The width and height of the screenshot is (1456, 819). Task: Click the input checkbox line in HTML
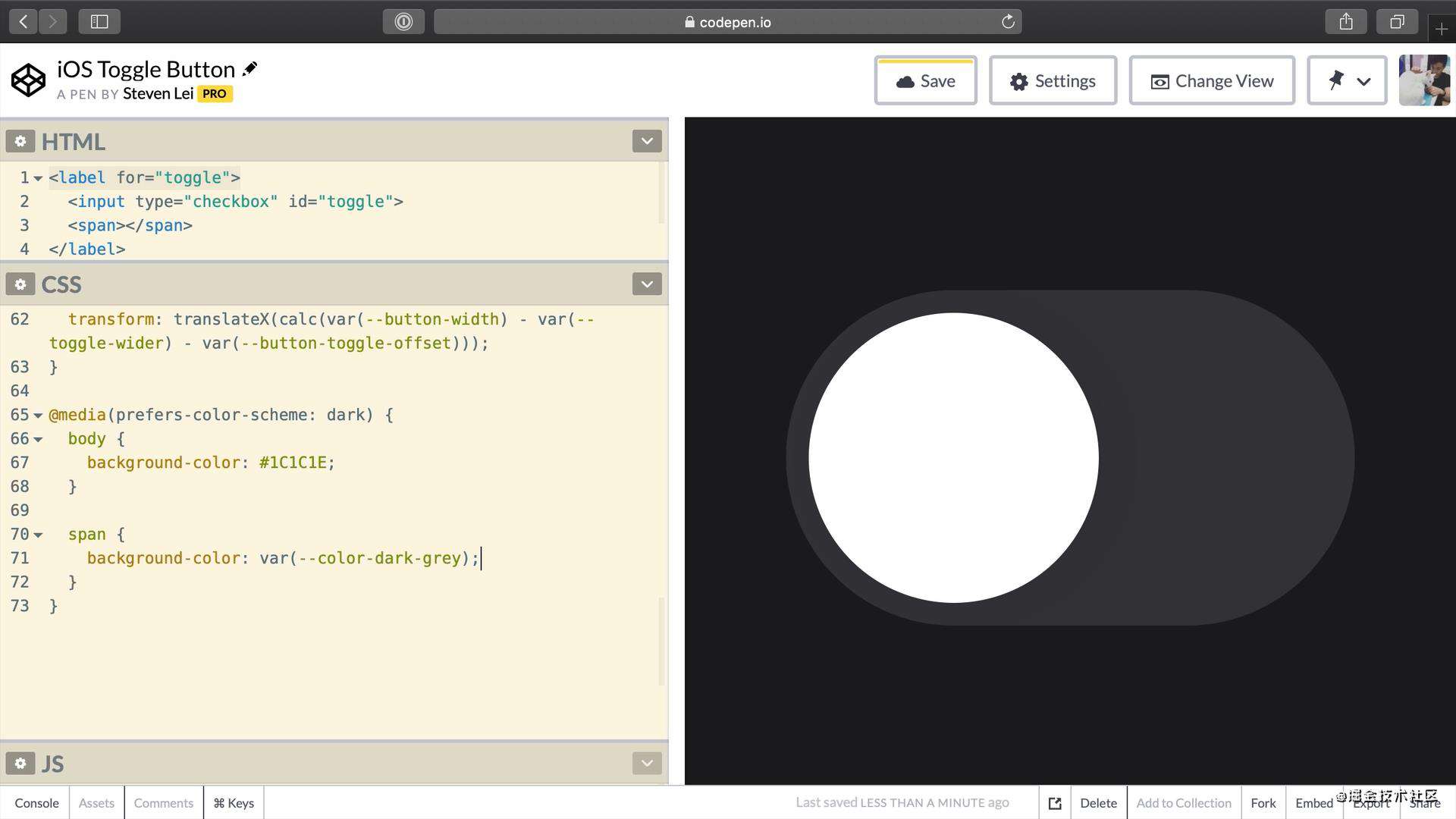click(x=235, y=202)
